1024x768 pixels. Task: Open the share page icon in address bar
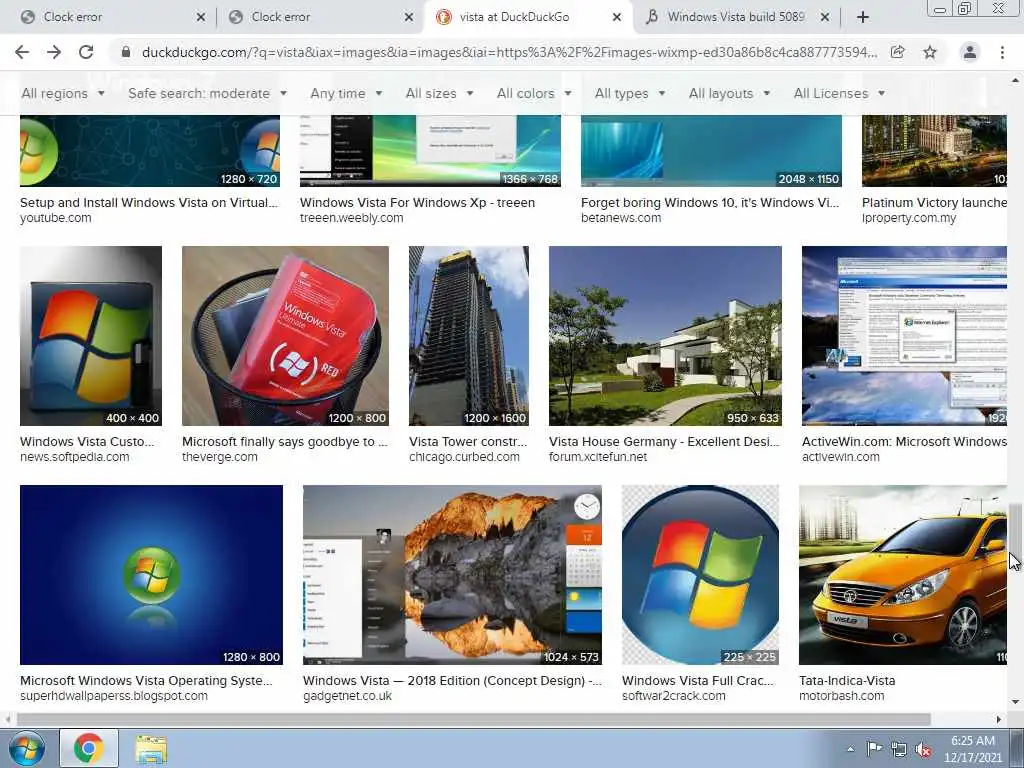(x=898, y=52)
